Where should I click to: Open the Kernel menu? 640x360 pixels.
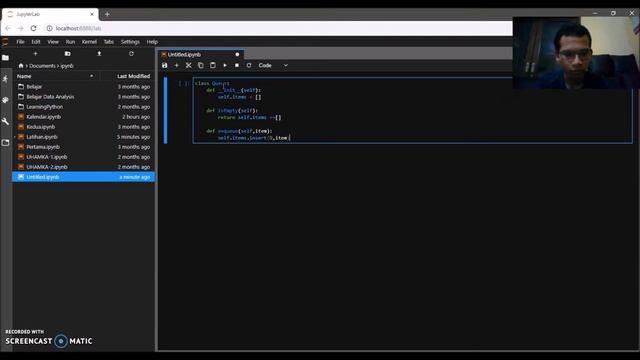(89, 42)
